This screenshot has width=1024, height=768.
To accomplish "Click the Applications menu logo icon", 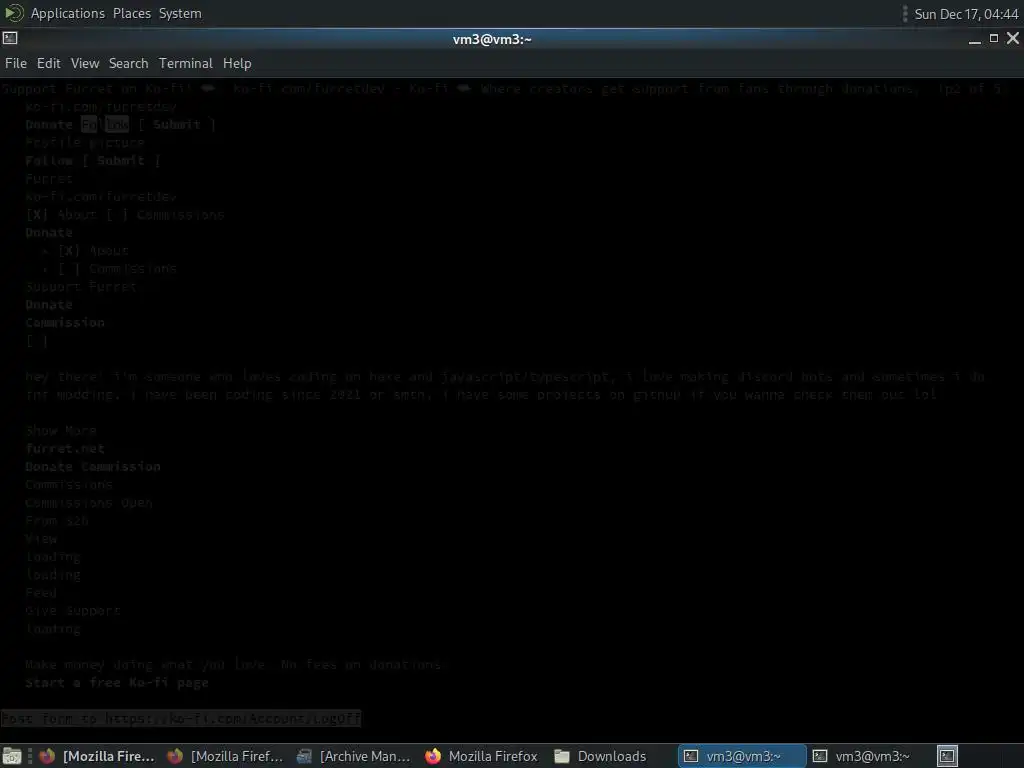I will click(14, 13).
